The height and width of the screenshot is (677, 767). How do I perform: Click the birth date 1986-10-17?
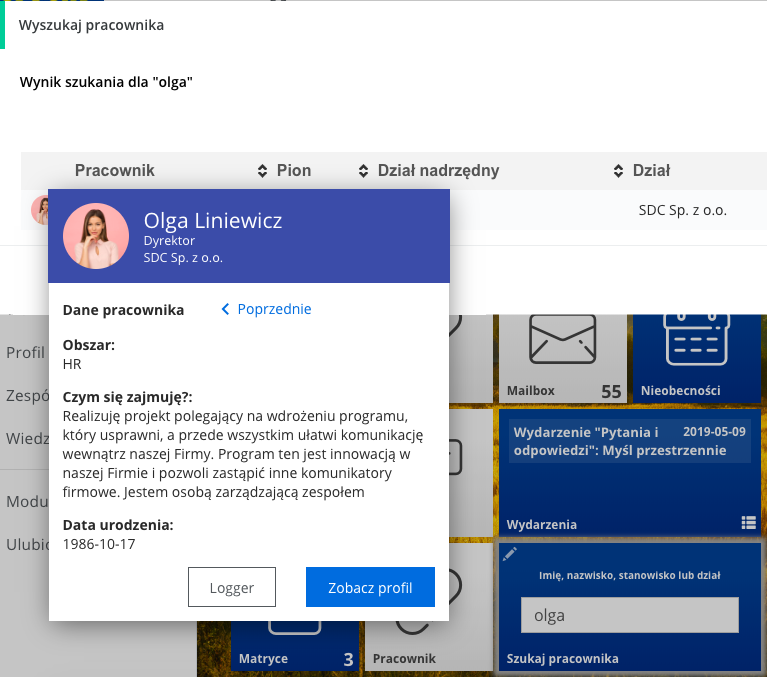99,544
